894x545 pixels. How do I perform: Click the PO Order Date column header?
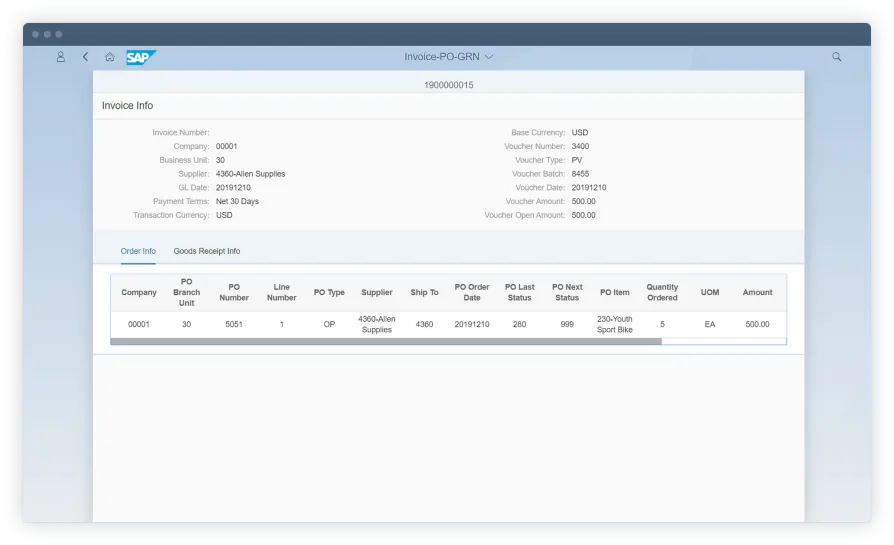pos(472,292)
